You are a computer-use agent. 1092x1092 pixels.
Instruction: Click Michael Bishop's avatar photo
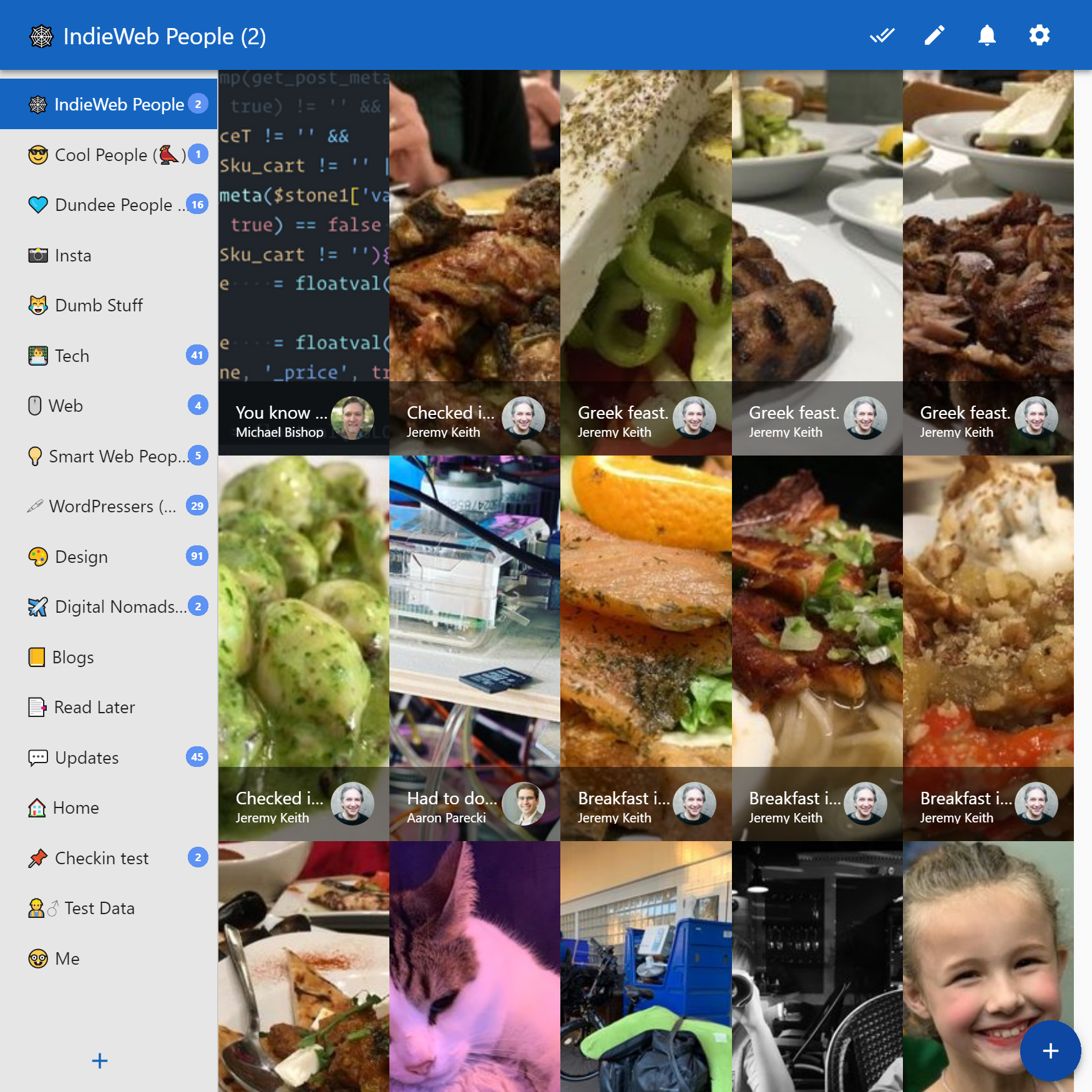click(352, 418)
